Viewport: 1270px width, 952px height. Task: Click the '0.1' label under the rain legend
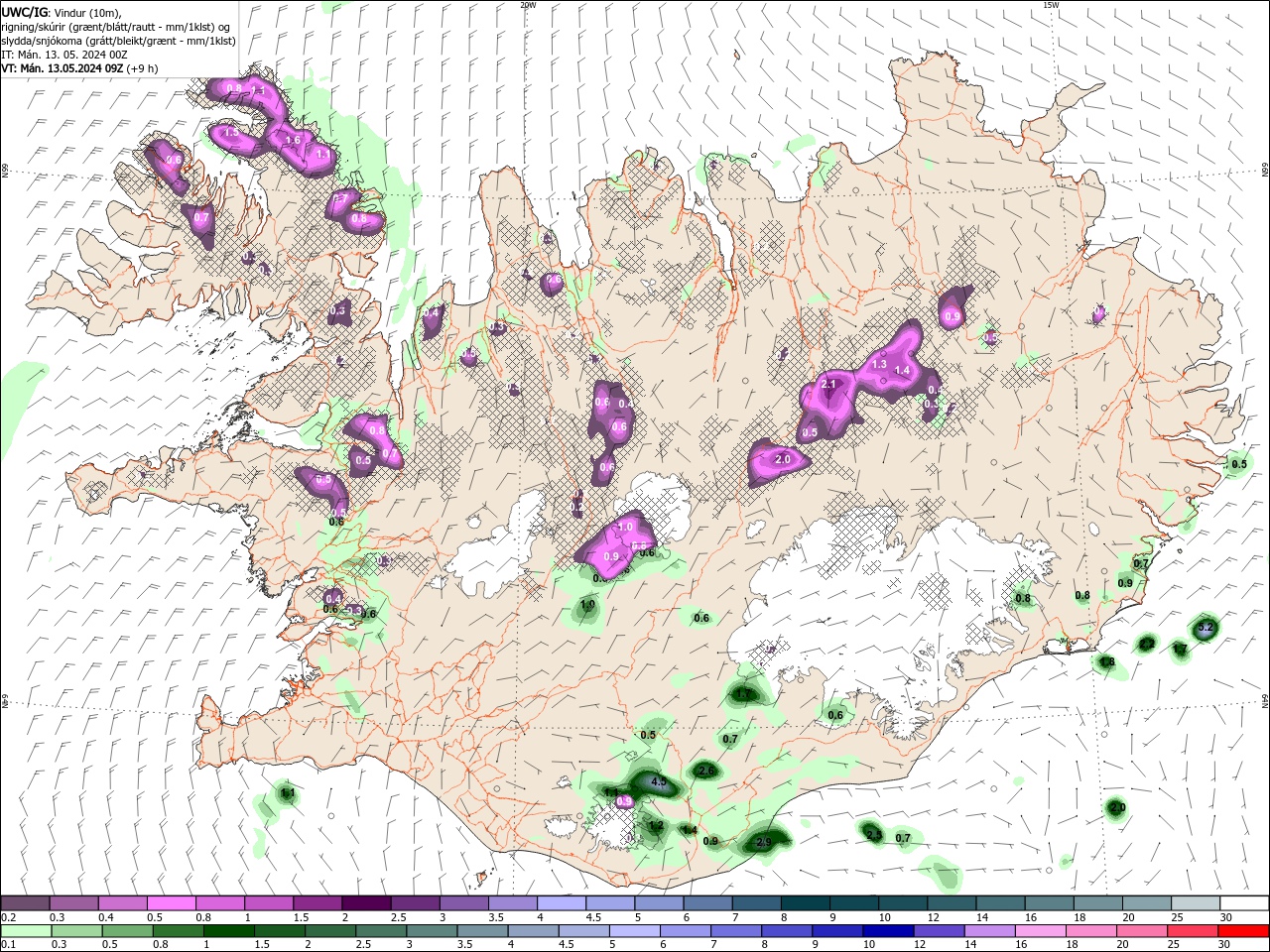(8, 945)
